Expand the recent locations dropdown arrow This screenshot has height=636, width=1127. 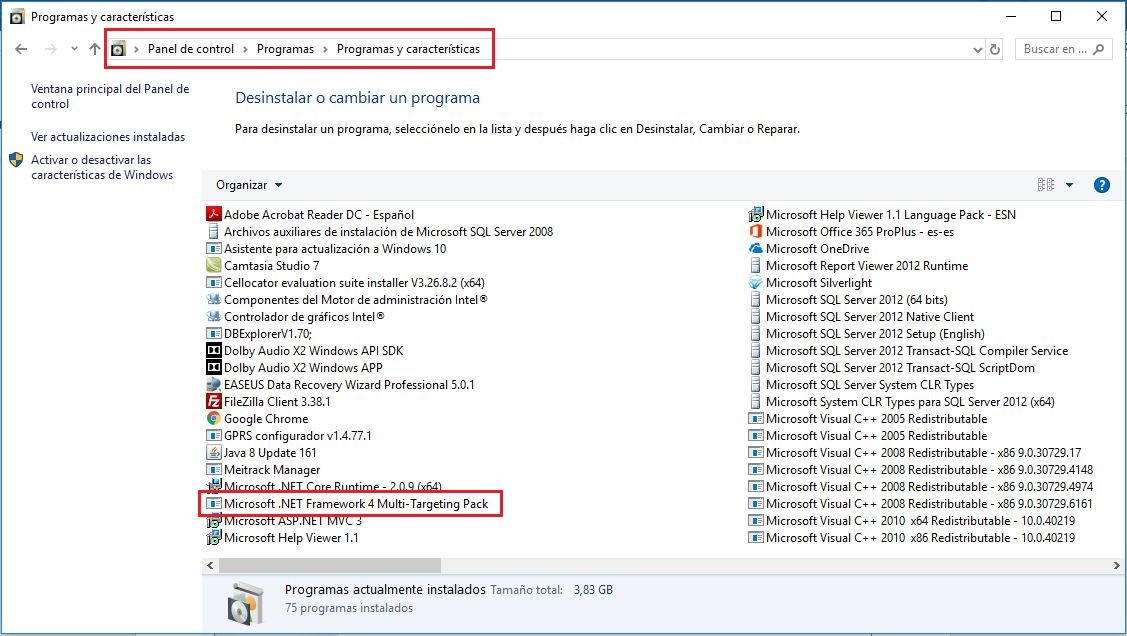(x=74, y=49)
